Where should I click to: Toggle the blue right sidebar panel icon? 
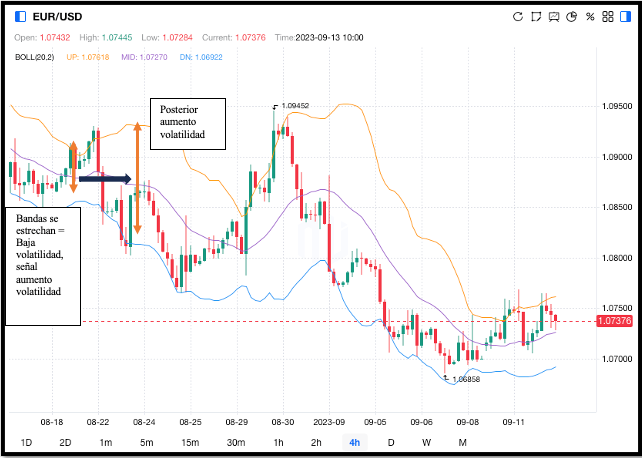pyautogui.click(x=624, y=16)
